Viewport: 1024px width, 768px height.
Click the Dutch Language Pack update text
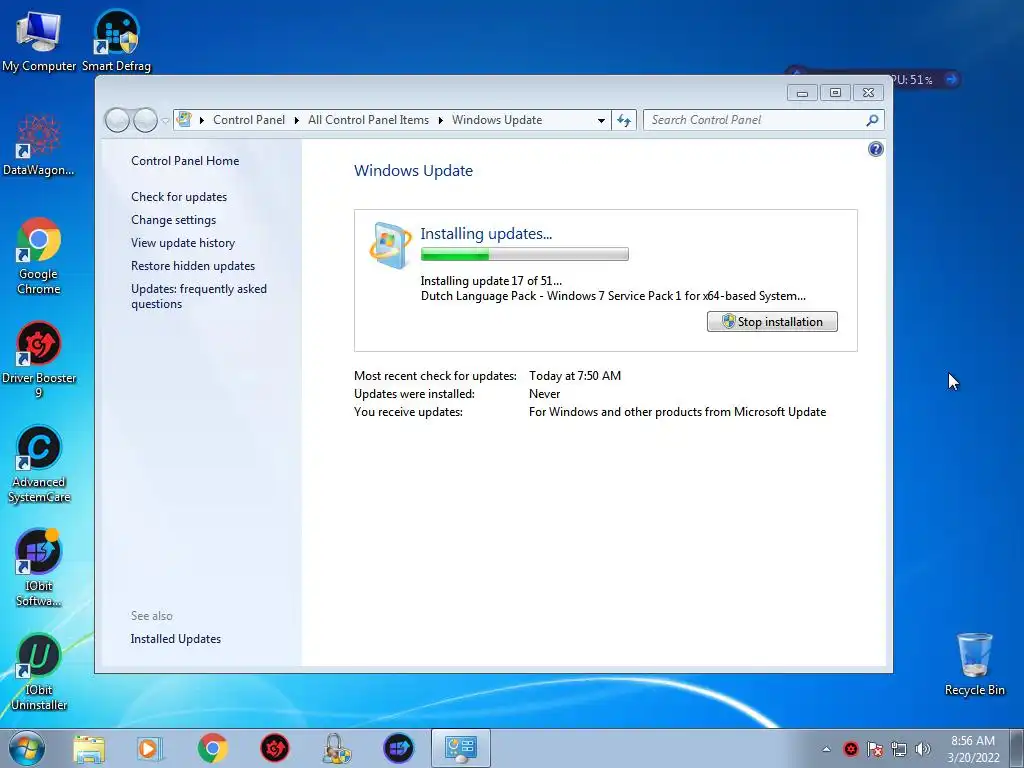click(x=613, y=296)
